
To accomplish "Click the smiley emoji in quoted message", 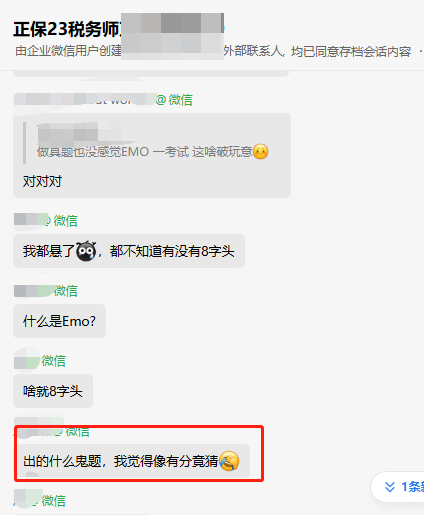I will pyautogui.click(x=261, y=152).
